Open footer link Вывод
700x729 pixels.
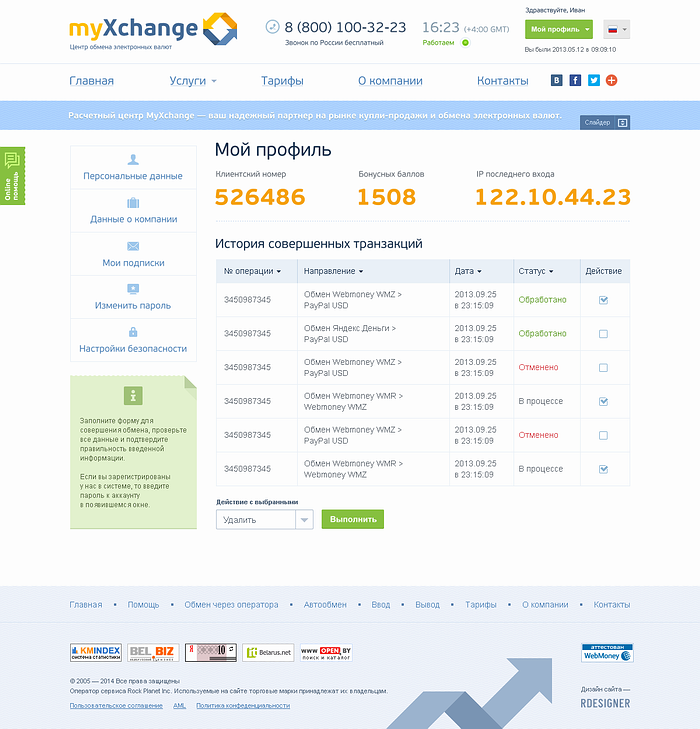pos(428,605)
